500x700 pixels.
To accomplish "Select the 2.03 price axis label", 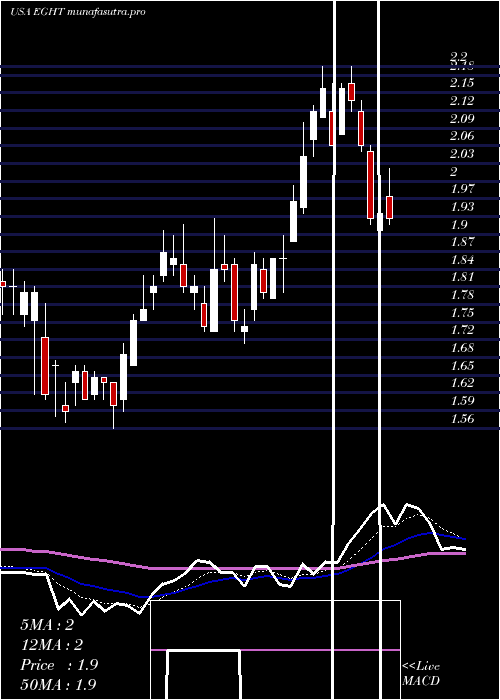I will pos(462,154).
